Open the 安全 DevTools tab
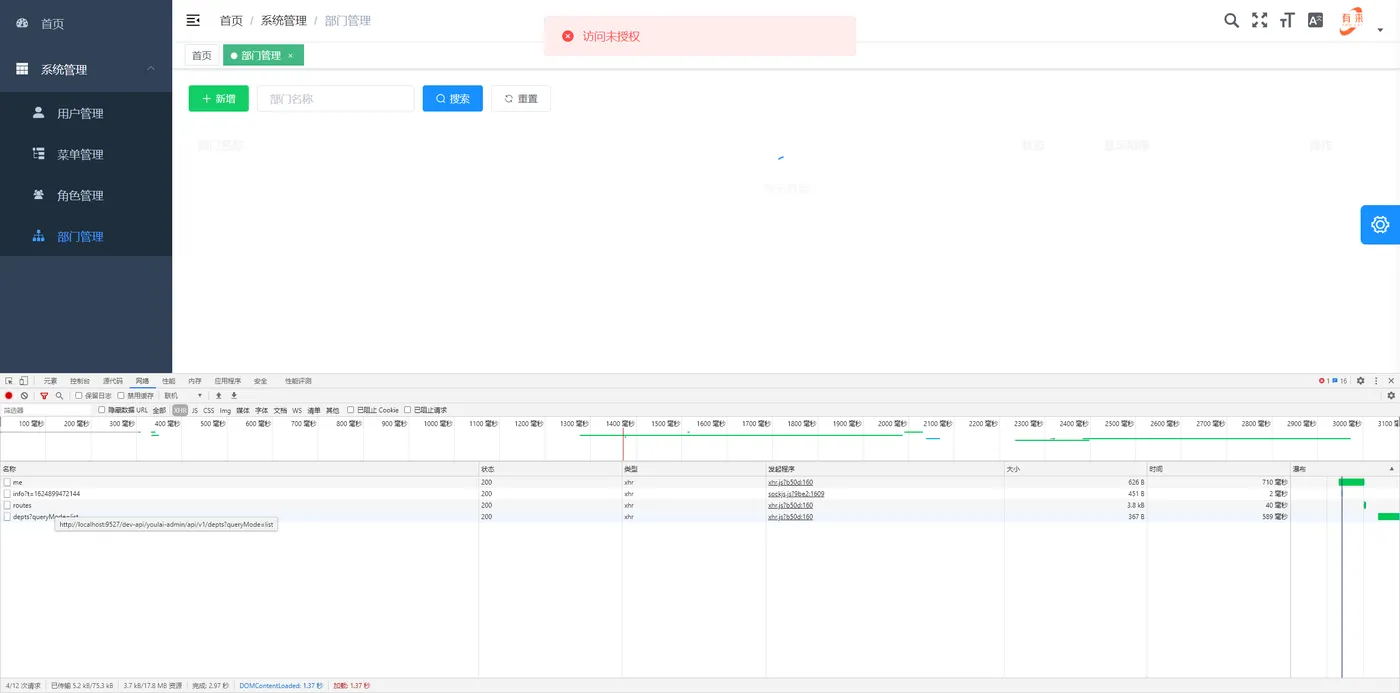 pyautogui.click(x=260, y=381)
